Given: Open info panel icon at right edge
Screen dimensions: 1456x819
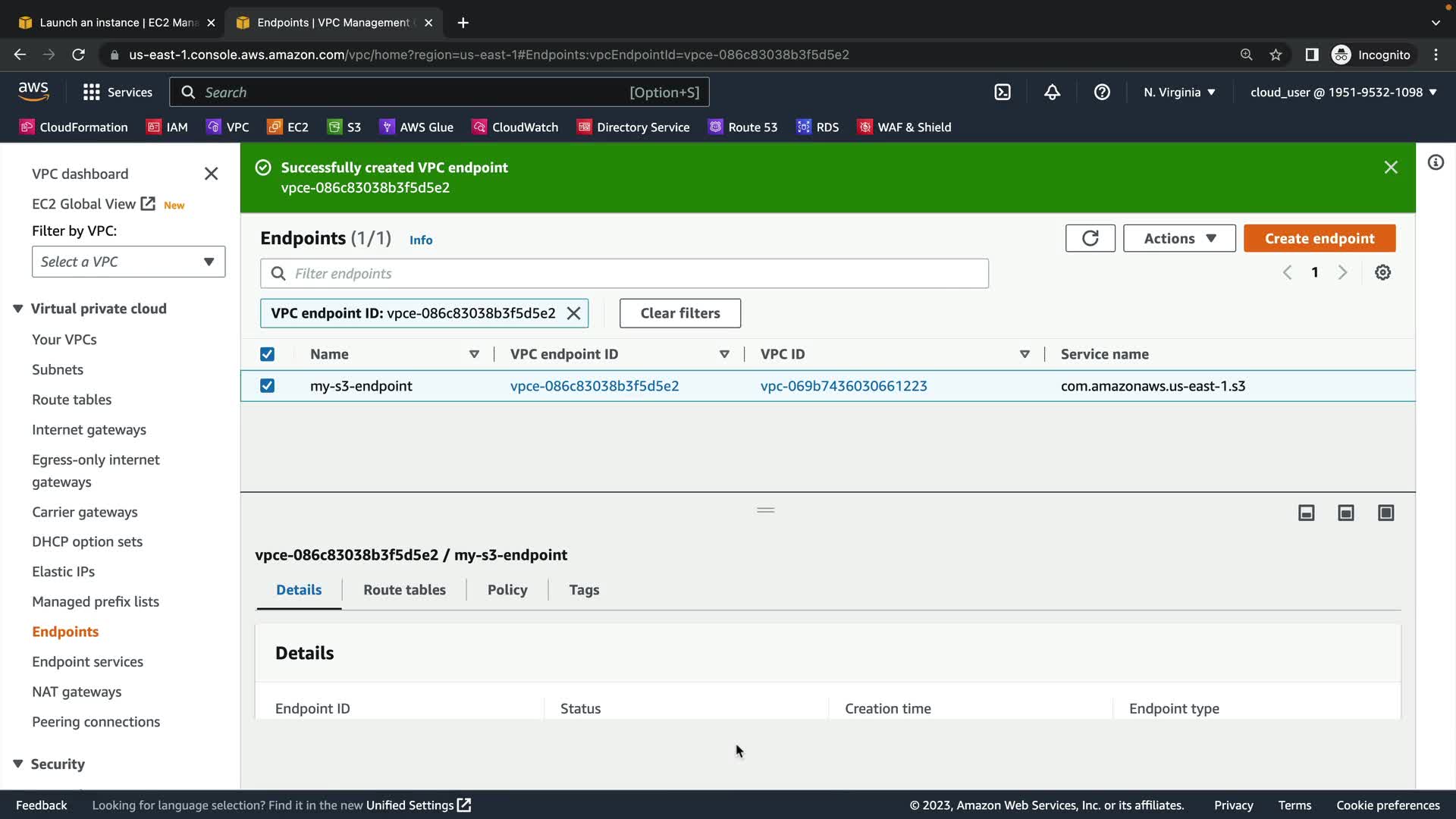Looking at the screenshot, I should pos(1436,162).
